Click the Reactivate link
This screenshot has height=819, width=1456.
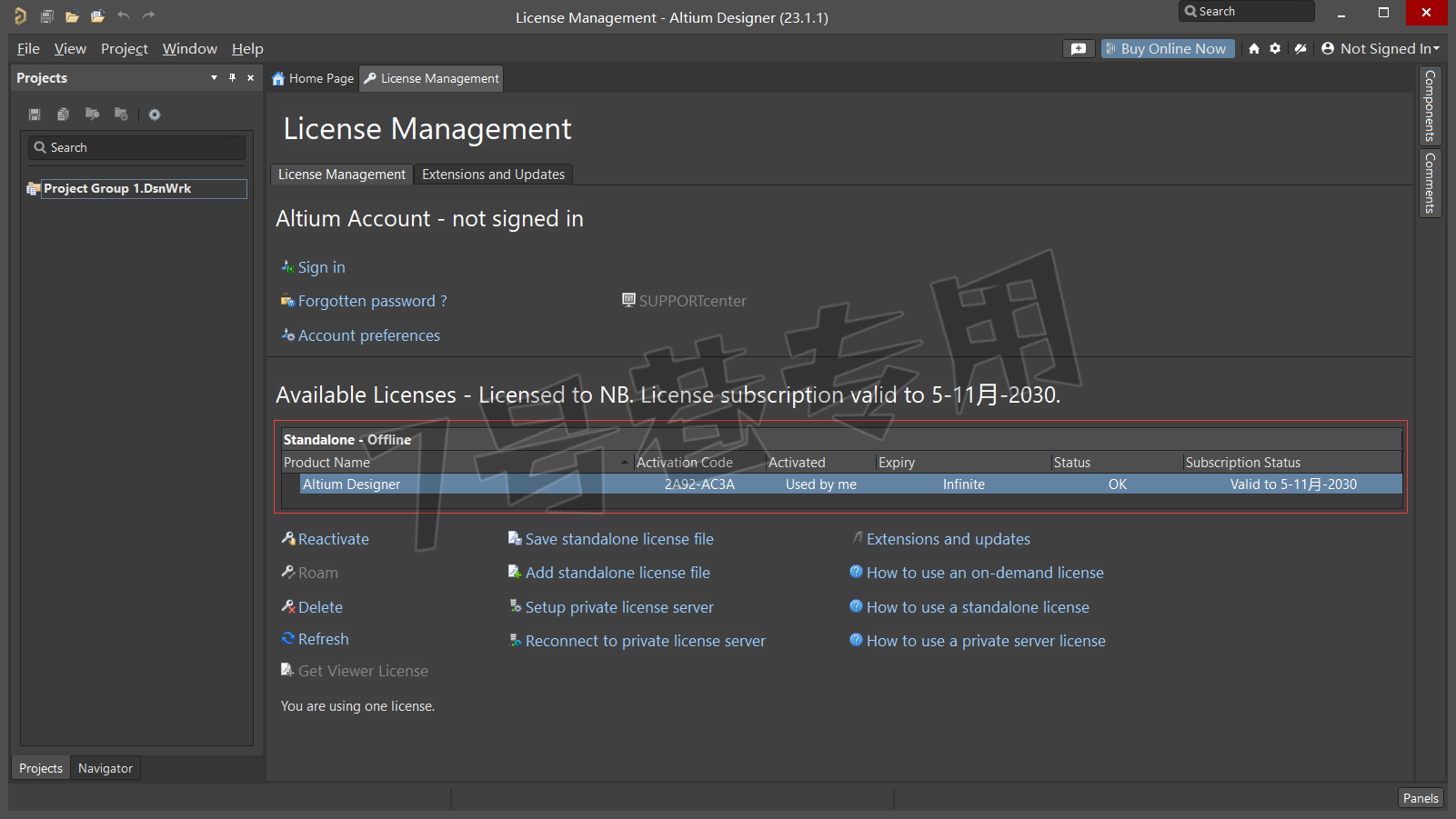click(x=333, y=539)
